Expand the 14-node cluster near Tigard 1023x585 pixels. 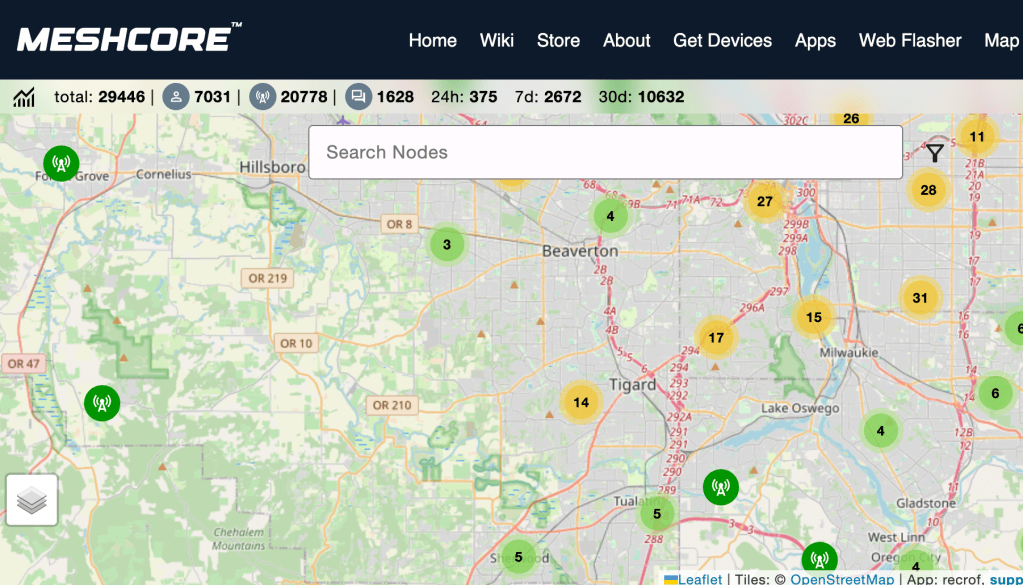pos(581,403)
